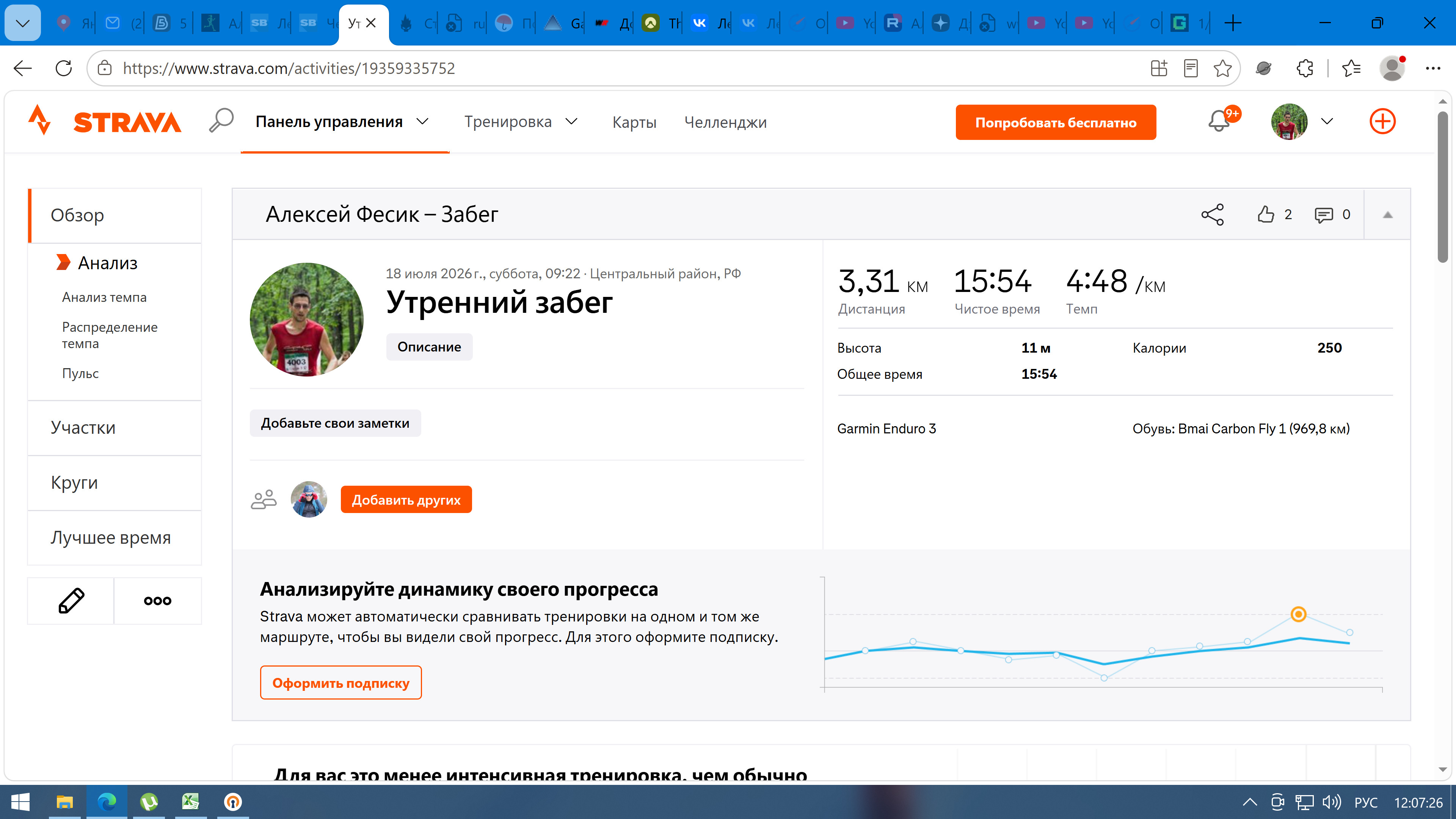Open Windows Start menu

(20, 802)
